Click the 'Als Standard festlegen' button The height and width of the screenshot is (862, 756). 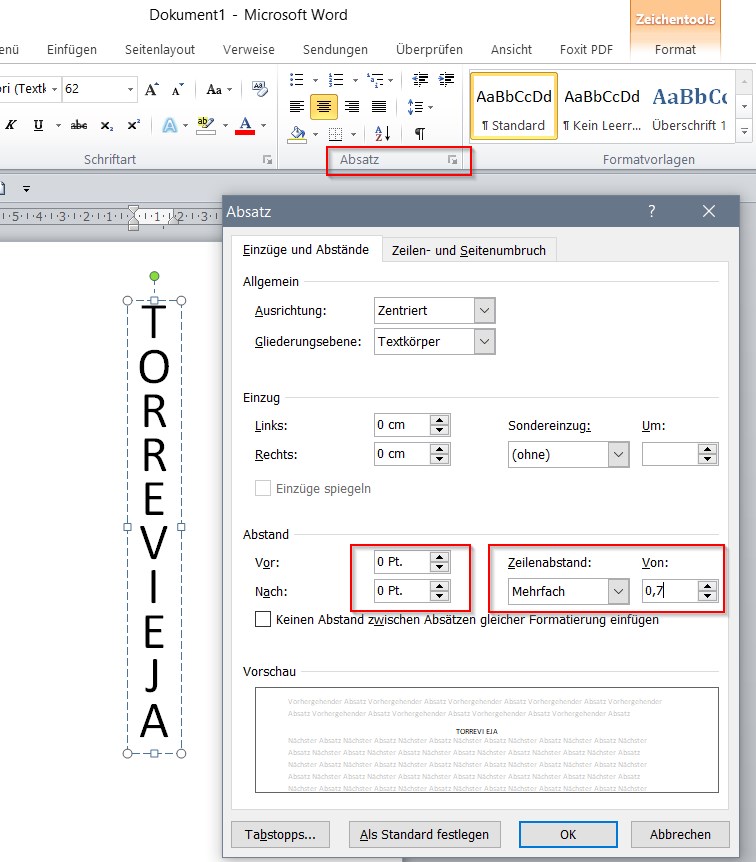(426, 834)
